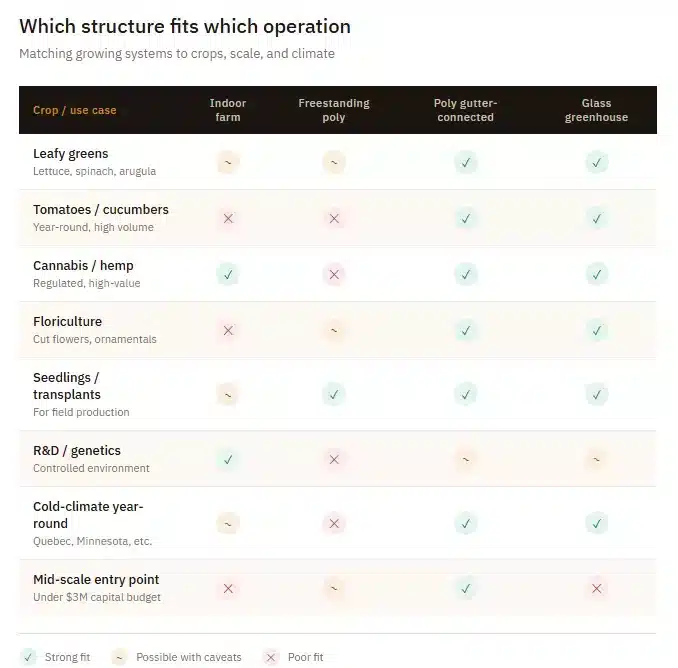Click the Tomatoes Glass greenhouse check icon
This screenshot has height=668, width=678.
coord(597,218)
